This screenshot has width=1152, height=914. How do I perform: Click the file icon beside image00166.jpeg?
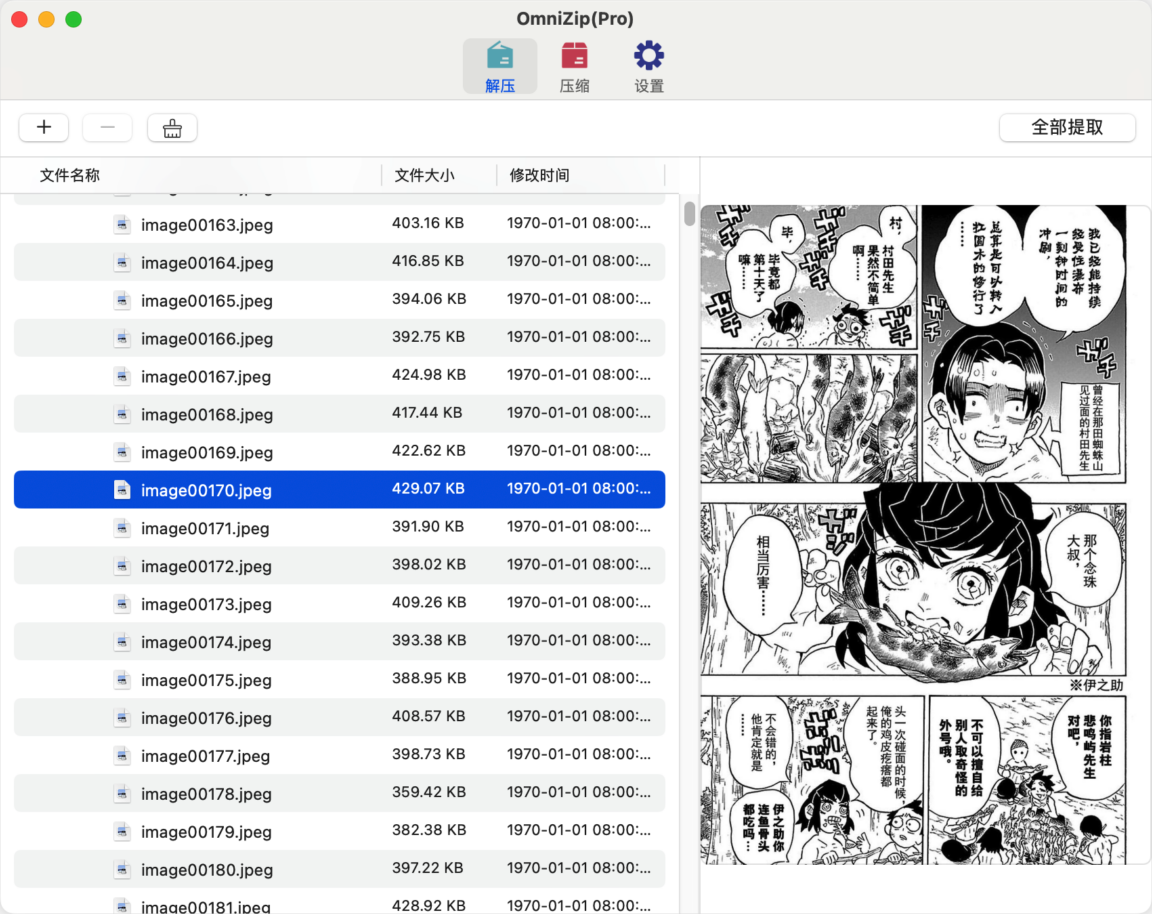click(123, 338)
